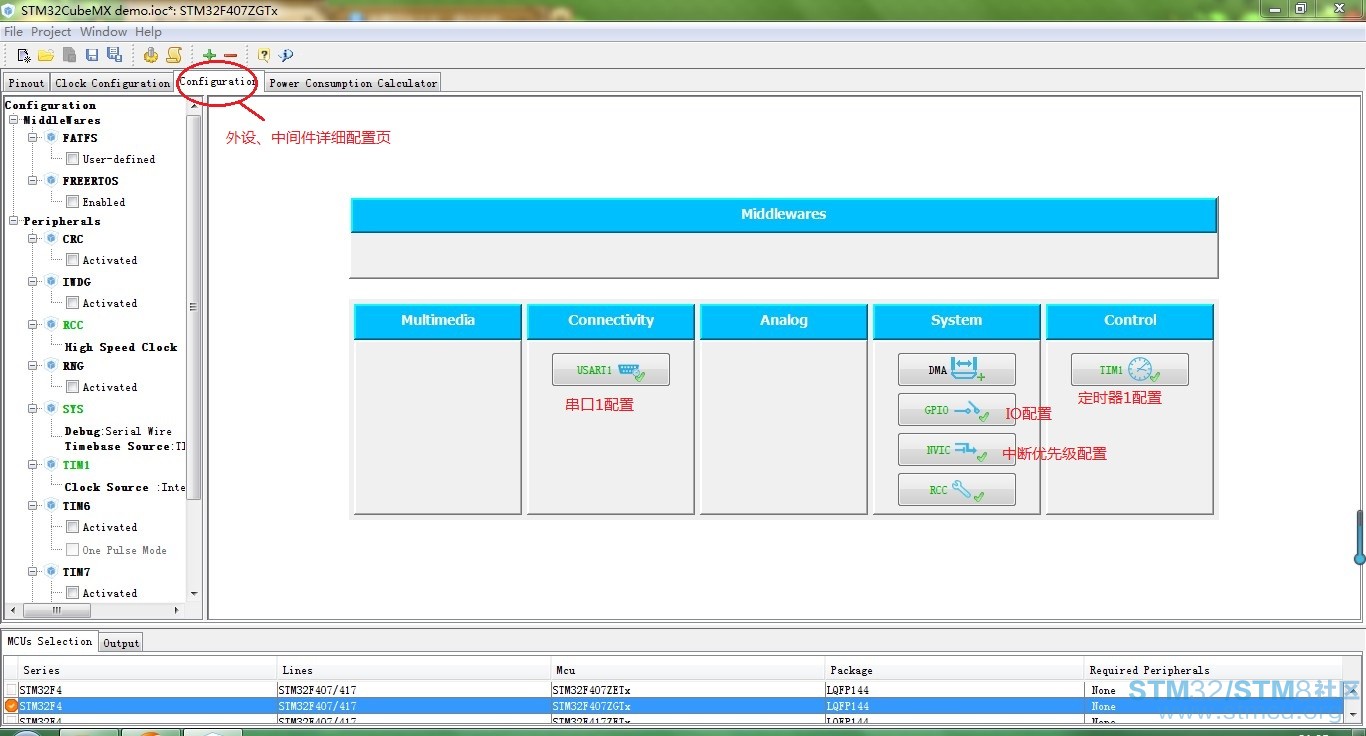Open the RCC configuration button
This screenshot has height=736, width=1366.
coord(957,490)
